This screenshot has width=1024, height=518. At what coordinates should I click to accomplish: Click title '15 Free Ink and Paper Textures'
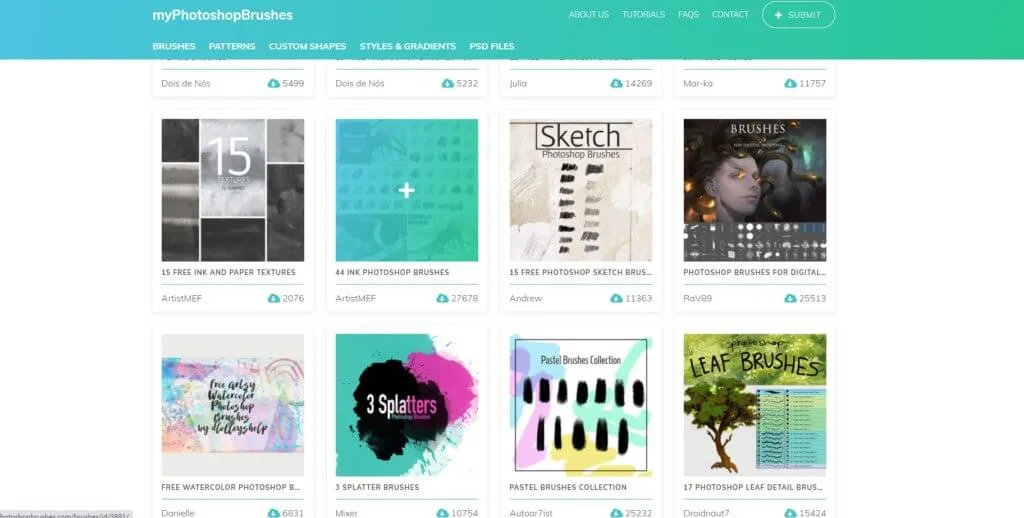(x=229, y=272)
